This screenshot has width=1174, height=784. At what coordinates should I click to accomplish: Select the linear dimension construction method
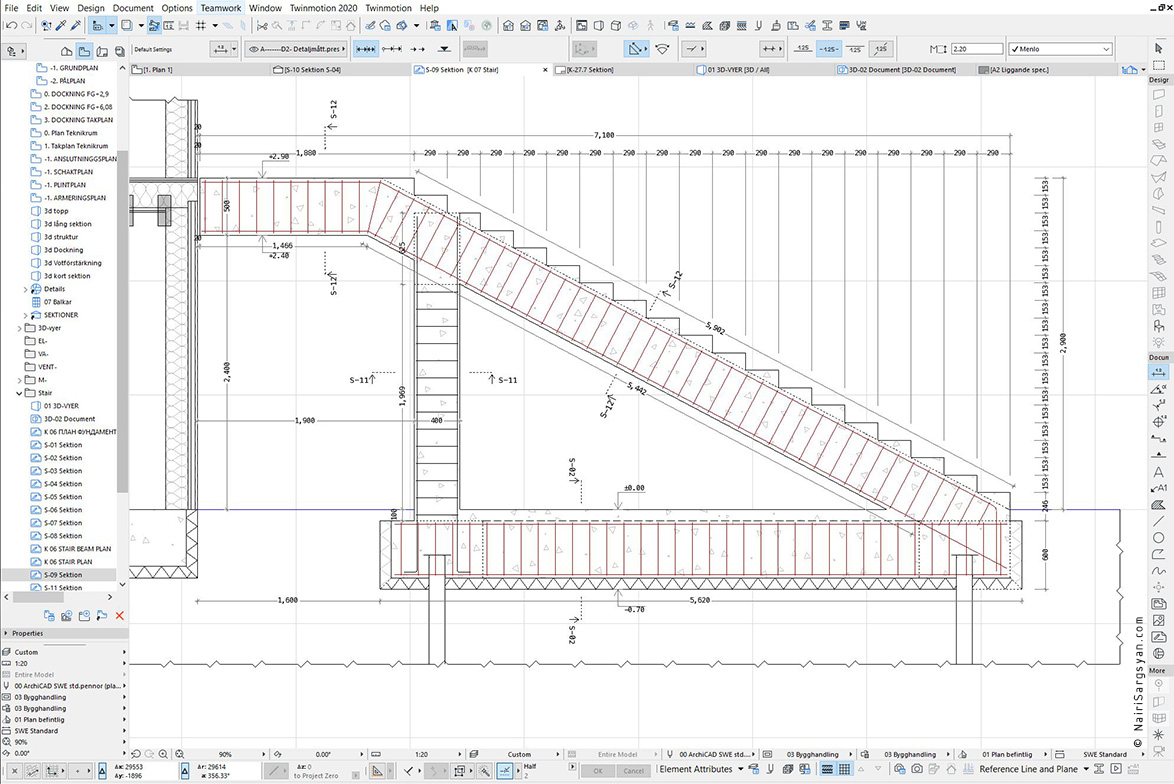[x=365, y=49]
